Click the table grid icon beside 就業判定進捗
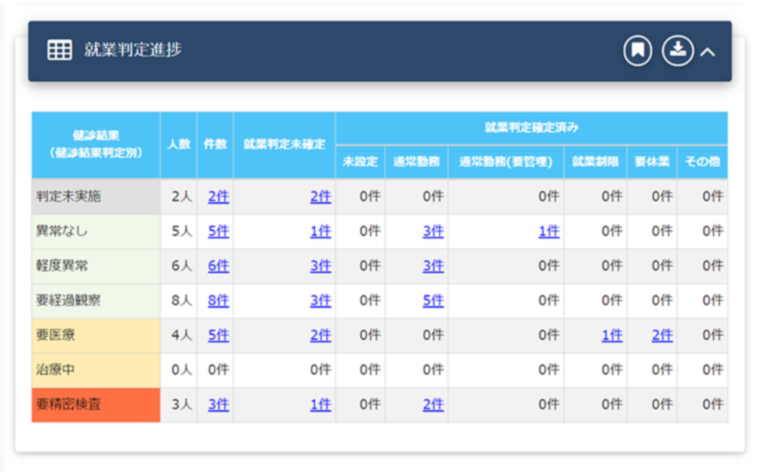This screenshot has height=475, width=760. tap(60, 51)
